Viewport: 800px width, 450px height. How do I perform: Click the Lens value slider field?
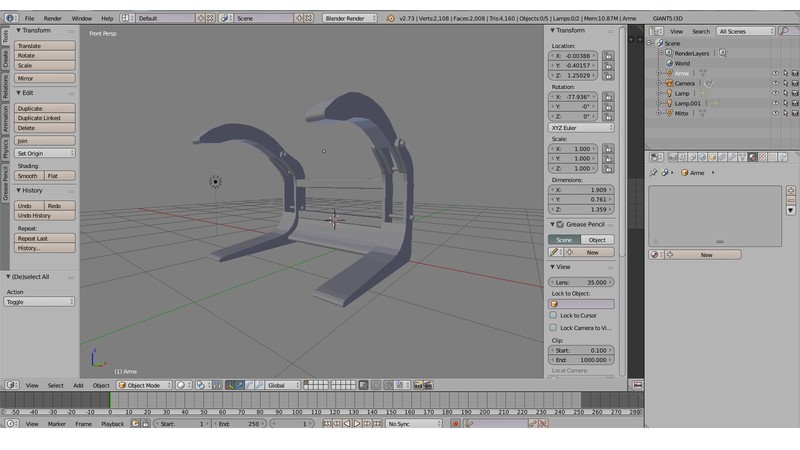(x=582, y=282)
